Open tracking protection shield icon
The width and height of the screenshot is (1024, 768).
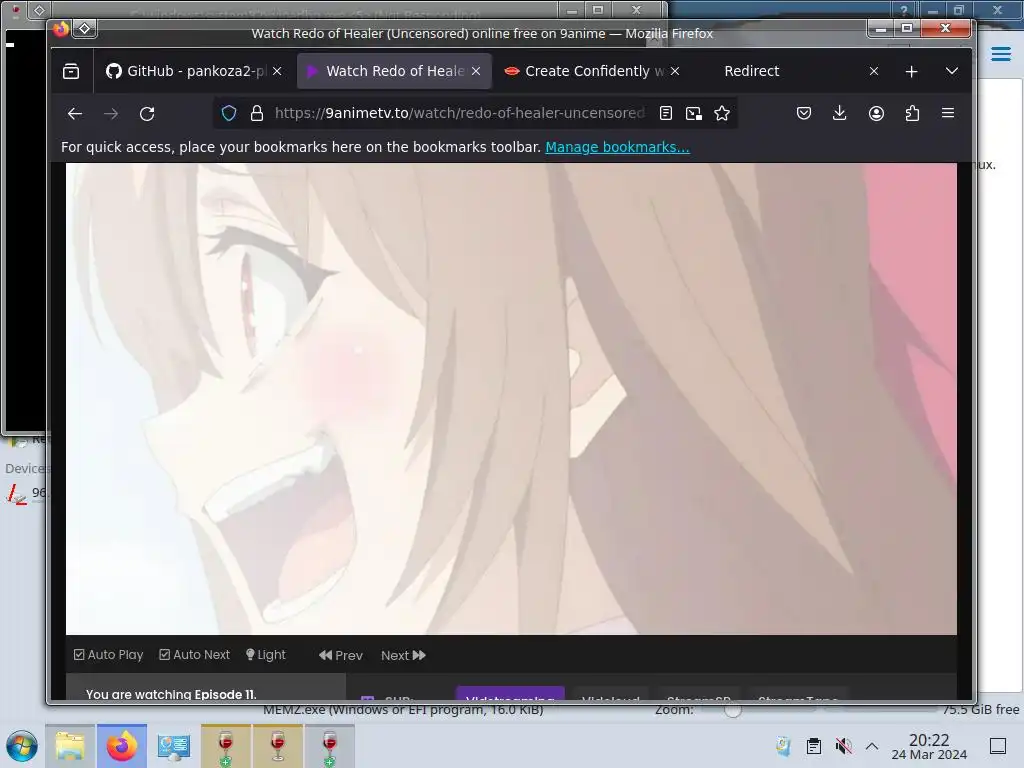[x=229, y=114]
